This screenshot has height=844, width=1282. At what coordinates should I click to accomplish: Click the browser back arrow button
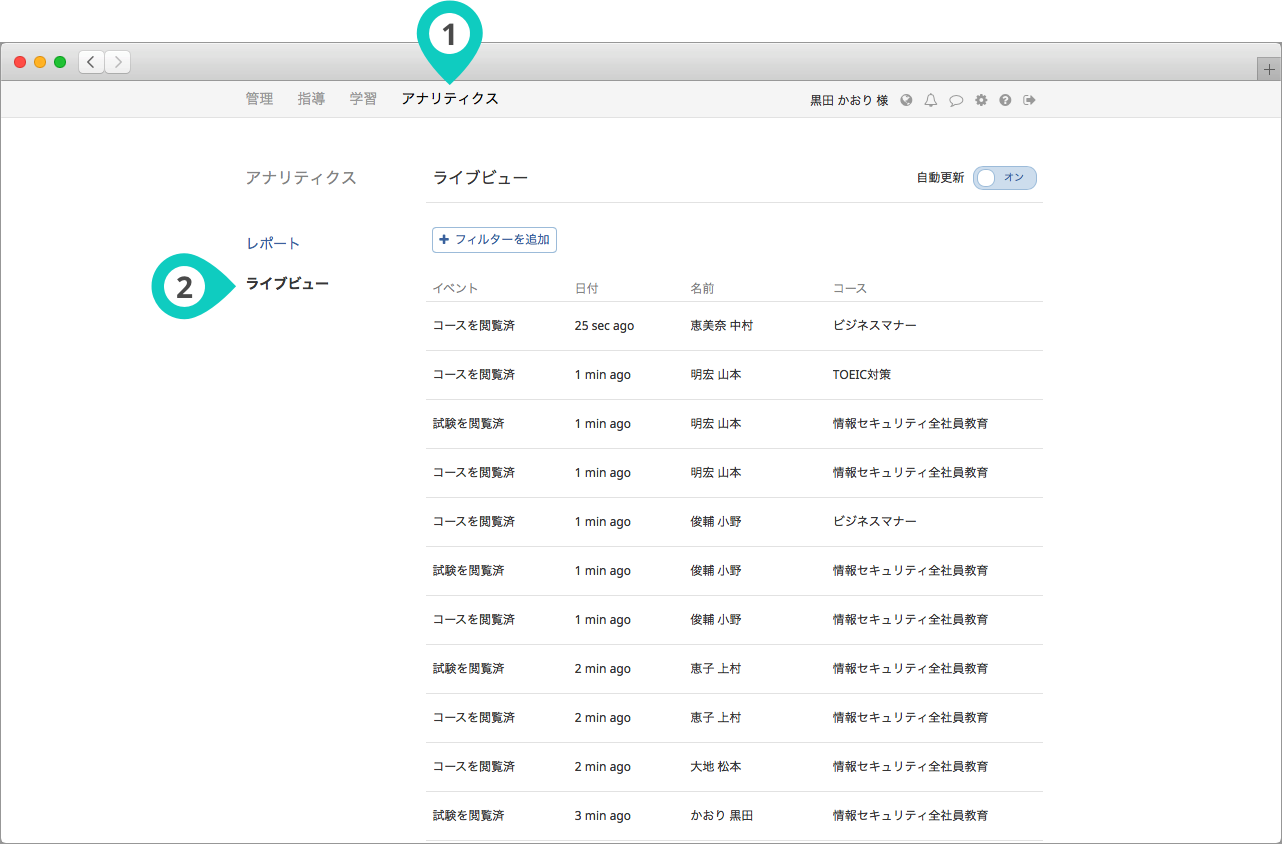click(91, 62)
